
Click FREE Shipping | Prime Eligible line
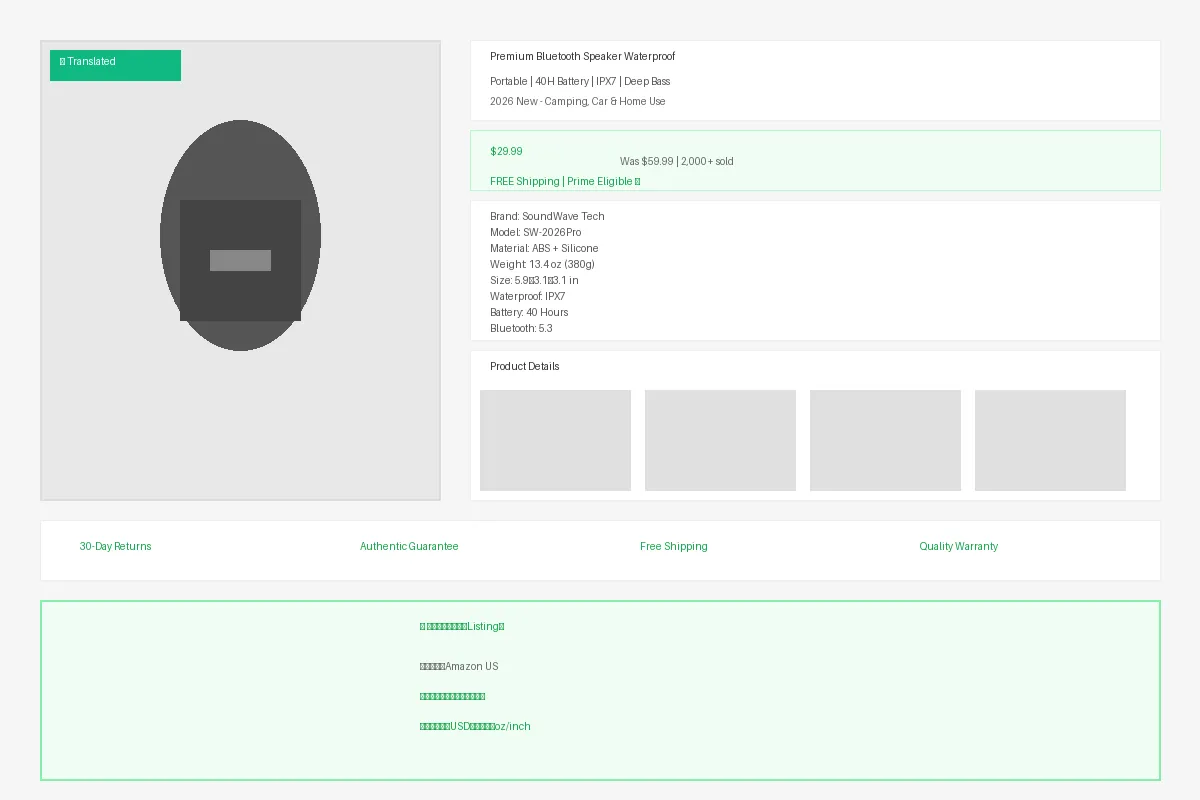[565, 181]
